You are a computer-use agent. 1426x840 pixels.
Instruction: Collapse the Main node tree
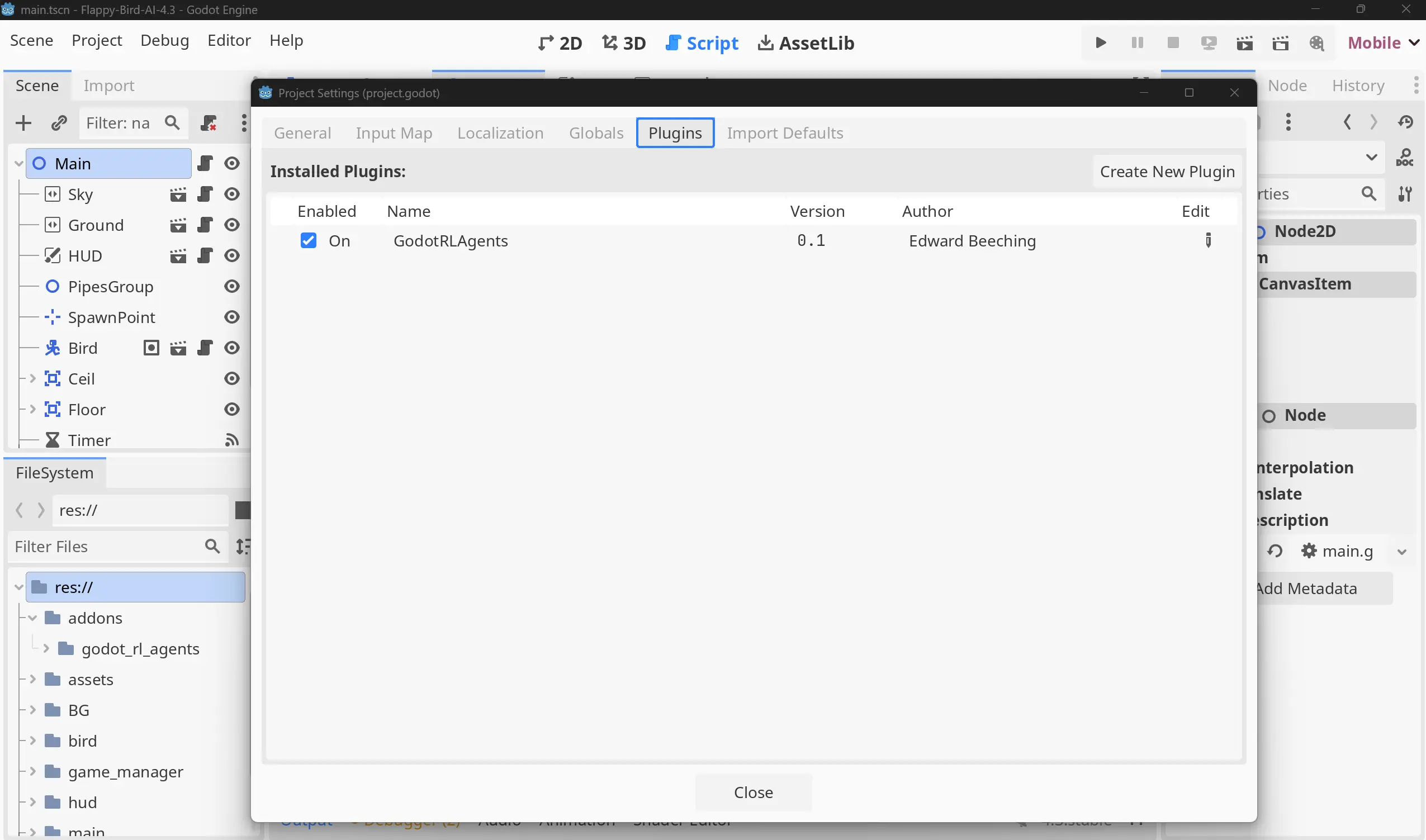tap(18, 164)
